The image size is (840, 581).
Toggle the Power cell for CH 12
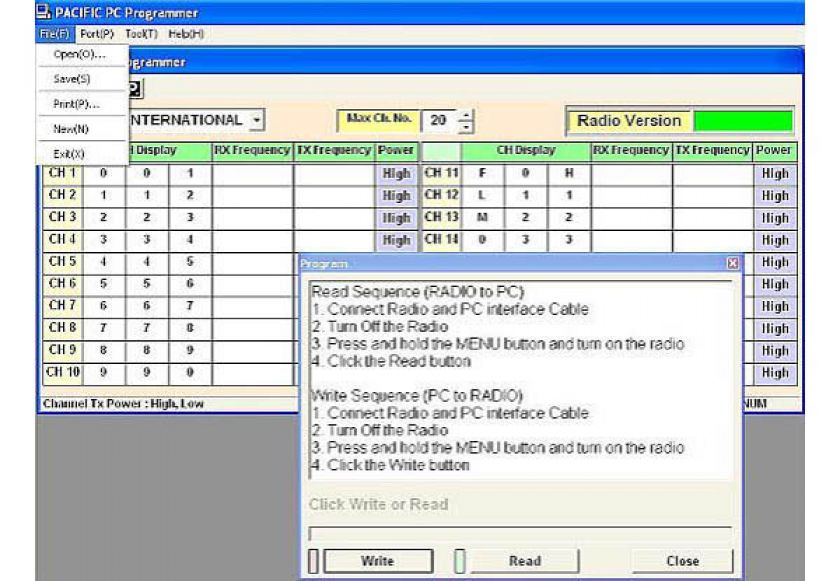point(775,196)
